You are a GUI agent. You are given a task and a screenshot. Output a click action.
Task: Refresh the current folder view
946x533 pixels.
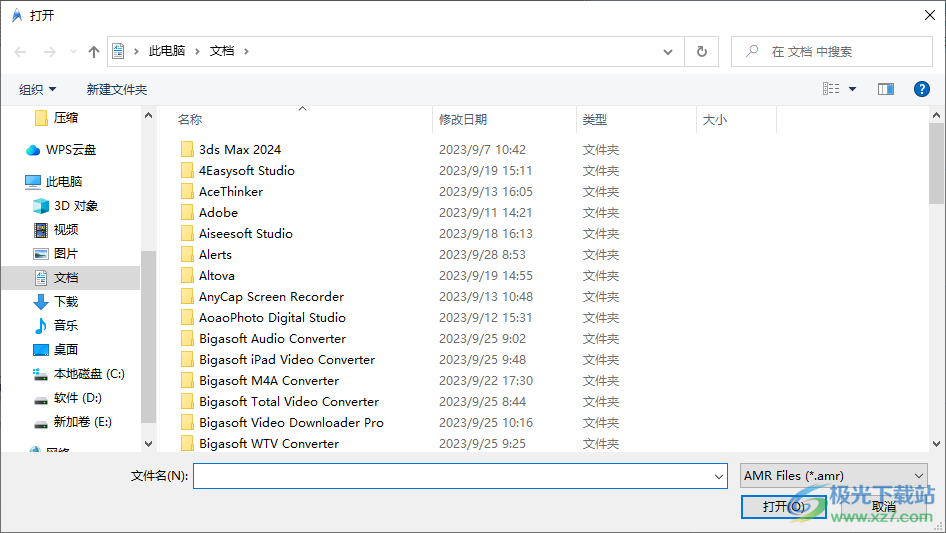click(702, 52)
